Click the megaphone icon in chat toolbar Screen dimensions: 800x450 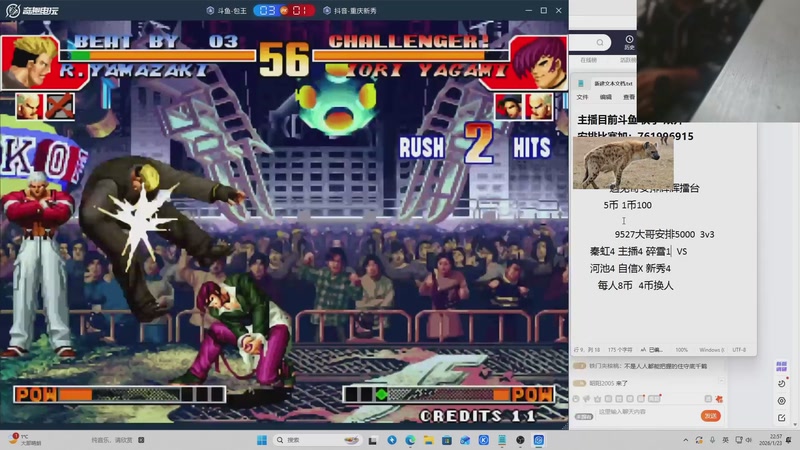point(587,399)
